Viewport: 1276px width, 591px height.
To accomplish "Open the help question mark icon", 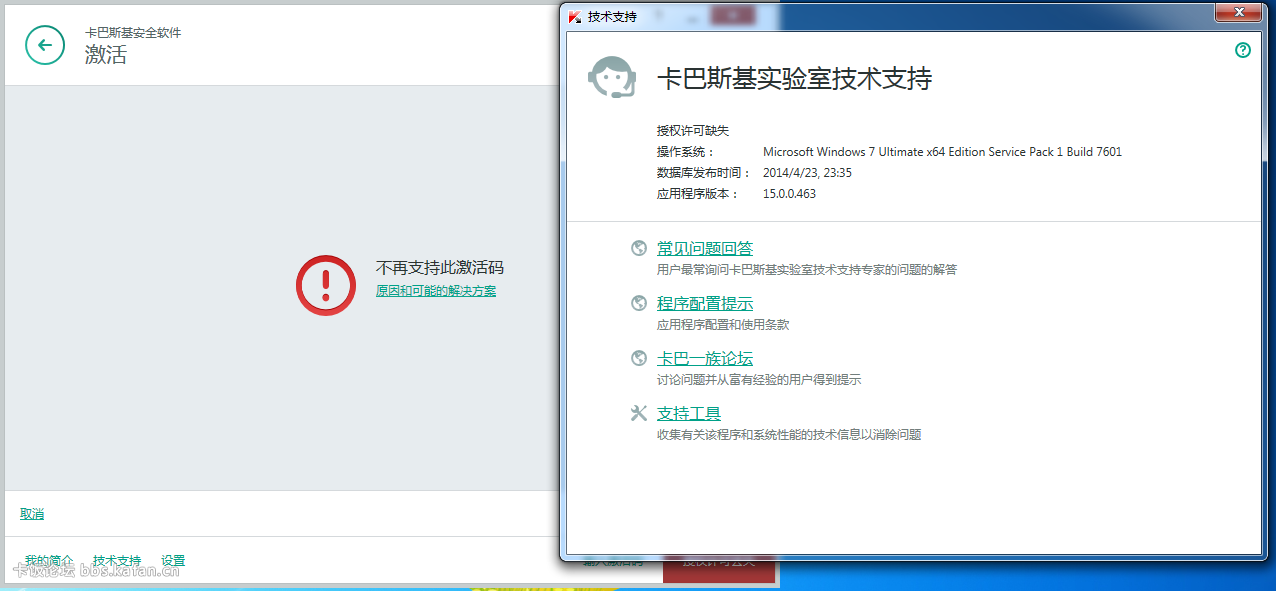I will (1243, 50).
